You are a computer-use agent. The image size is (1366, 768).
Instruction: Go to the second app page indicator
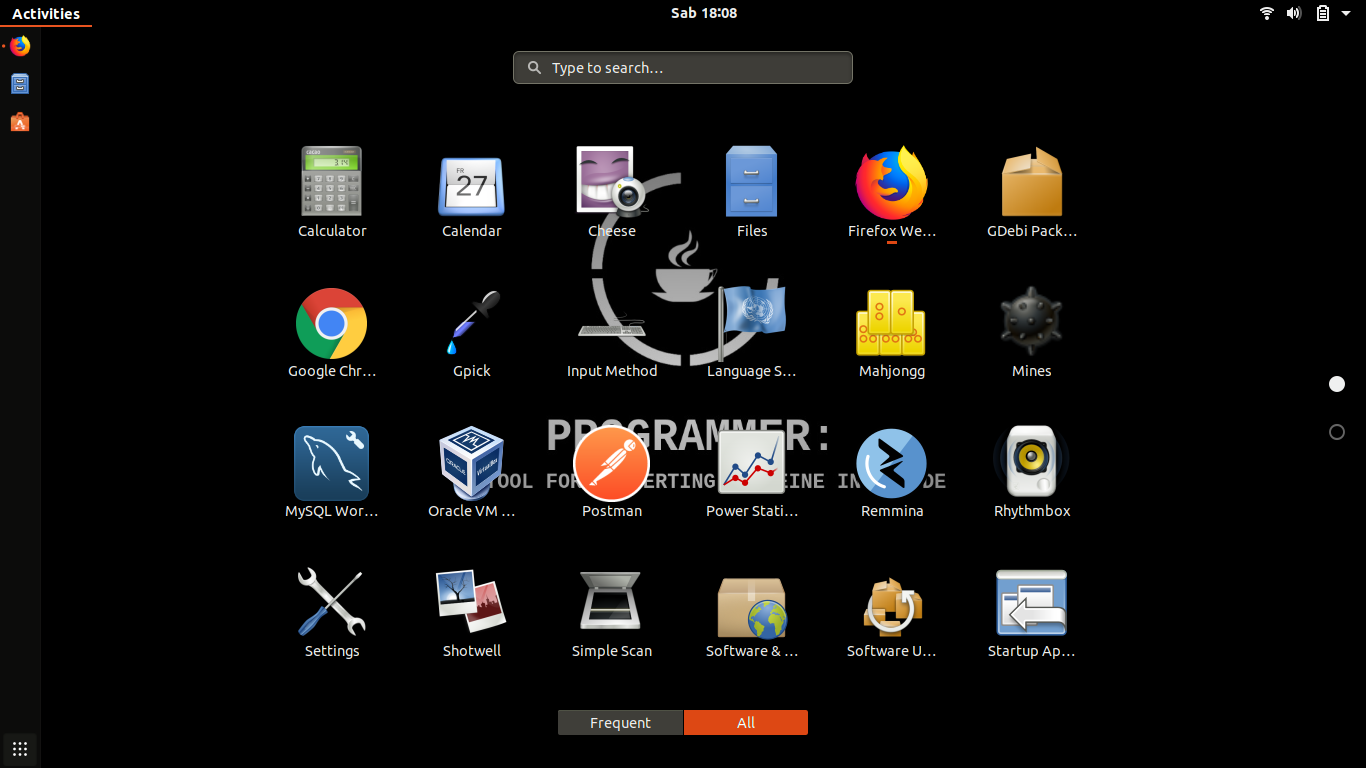click(1337, 432)
